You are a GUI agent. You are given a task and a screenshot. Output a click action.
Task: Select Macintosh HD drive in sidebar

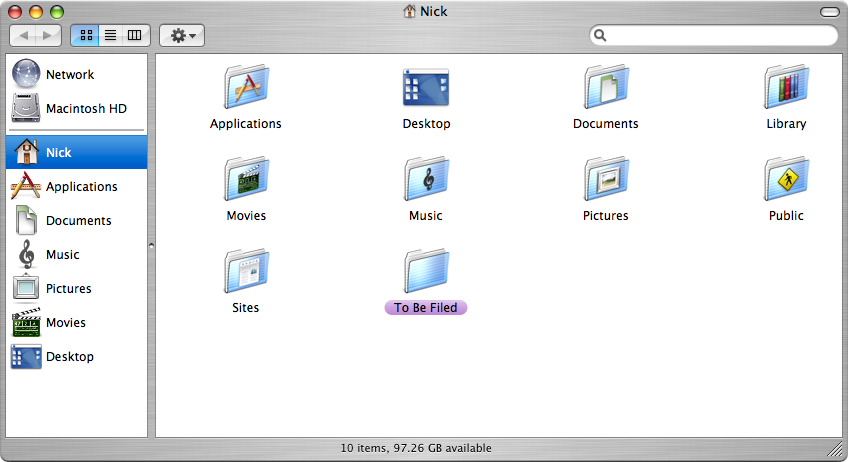coord(77,108)
